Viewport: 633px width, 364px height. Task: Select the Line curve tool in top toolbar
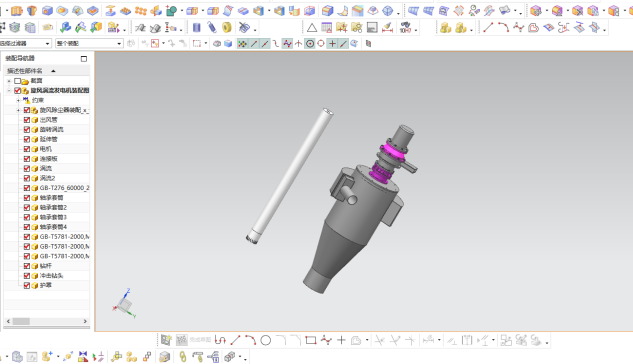coord(488,27)
